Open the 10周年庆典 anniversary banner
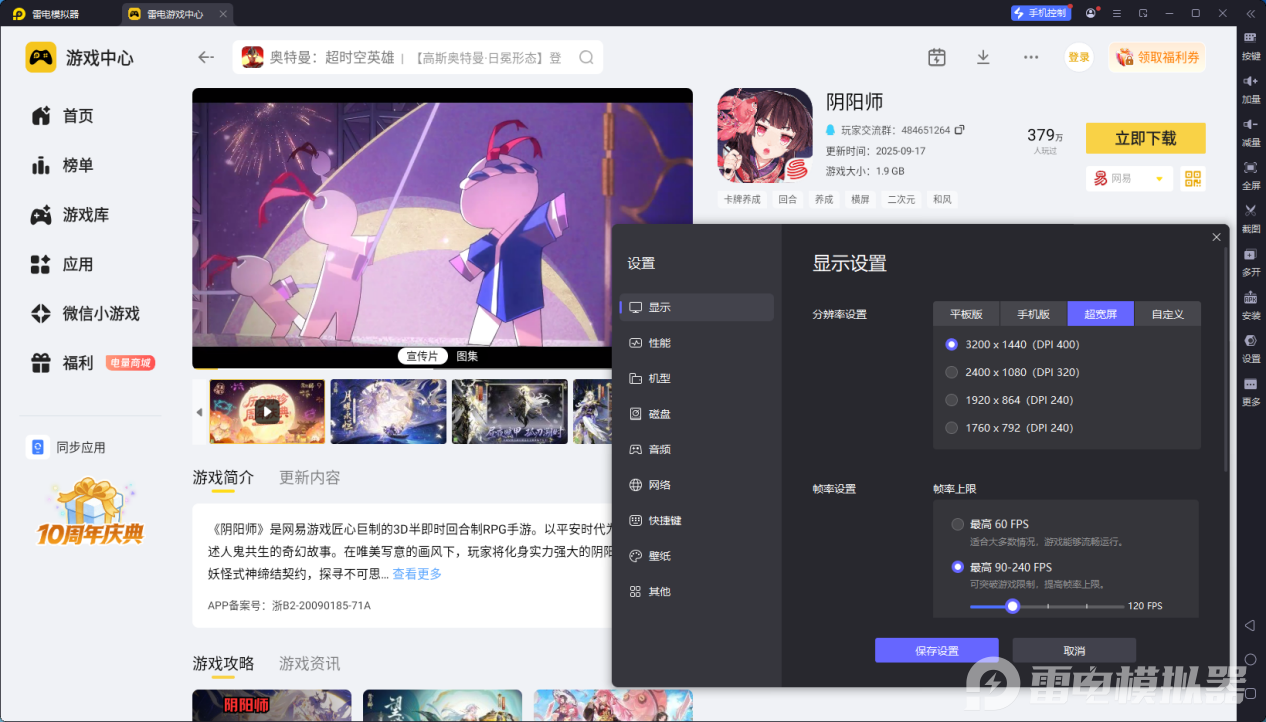This screenshot has height=722, width=1266. pyautogui.click(x=90, y=511)
